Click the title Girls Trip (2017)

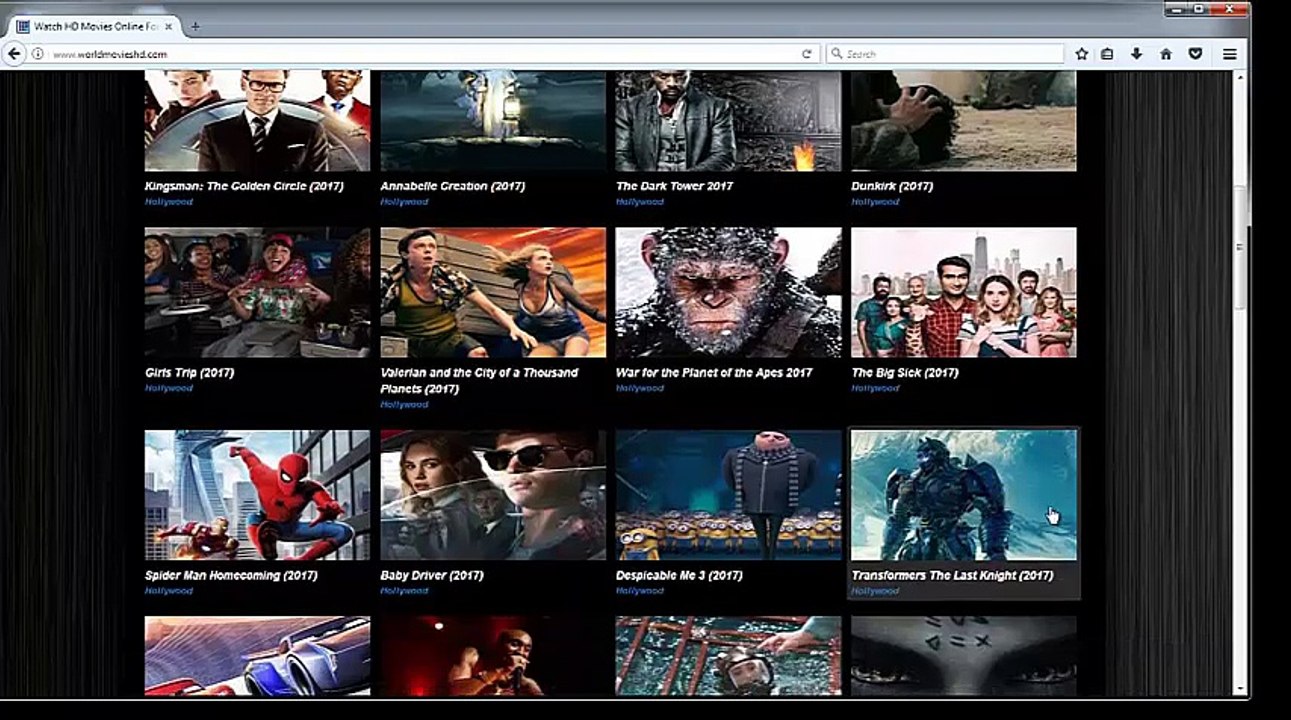tap(190, 373)
